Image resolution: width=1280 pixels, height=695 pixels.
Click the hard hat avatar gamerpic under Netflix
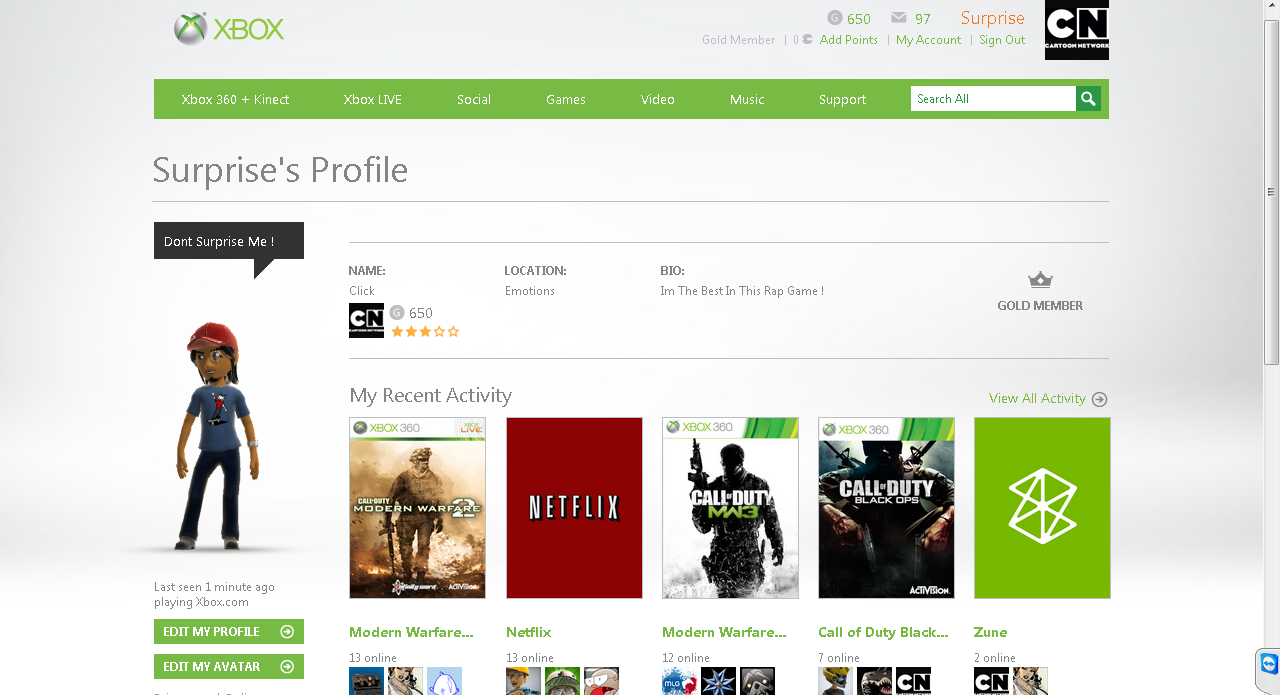(523, 681)
